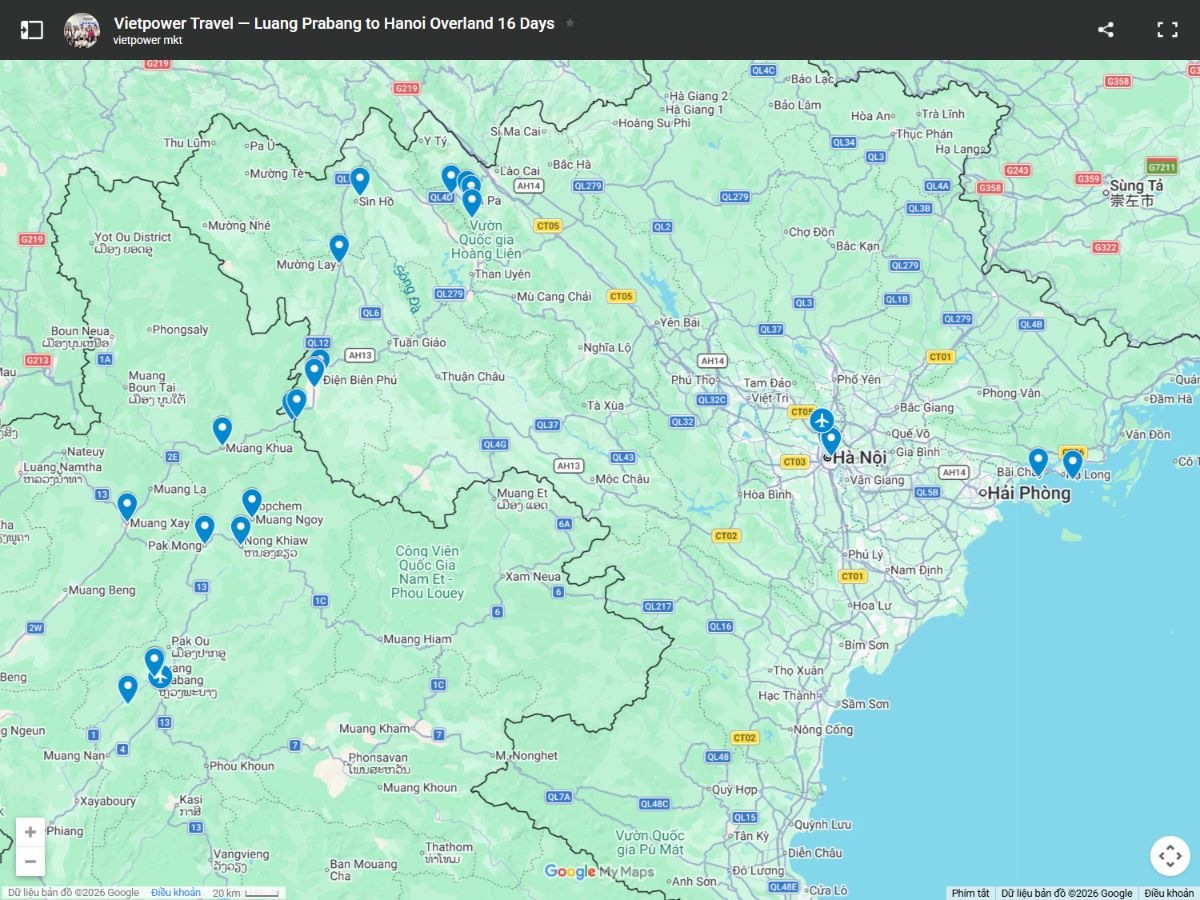The height and width of the screenshot is (900, 1200).
Task: Select the pin marker at Mường Lay
Action: [x=339, y=247]
